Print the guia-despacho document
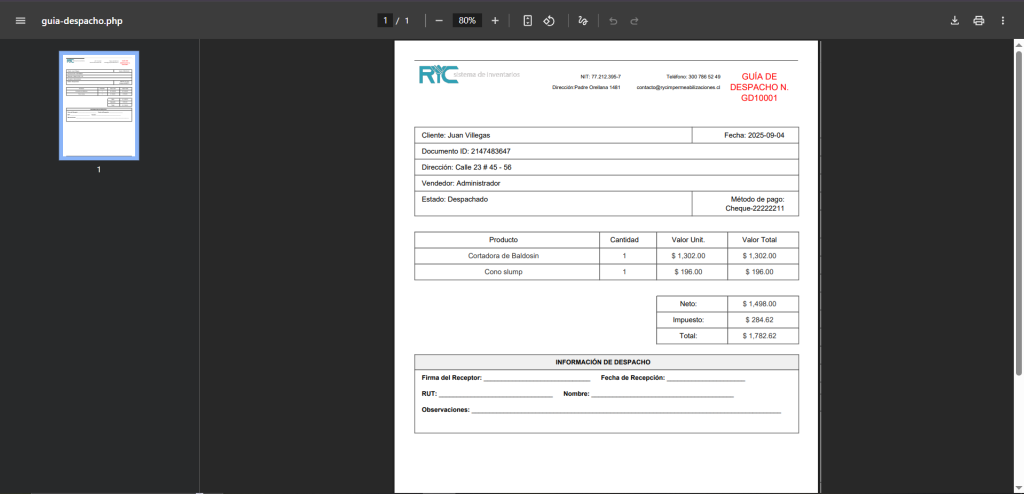Viewport: 1024px width, 494px height. coord(979,20)
